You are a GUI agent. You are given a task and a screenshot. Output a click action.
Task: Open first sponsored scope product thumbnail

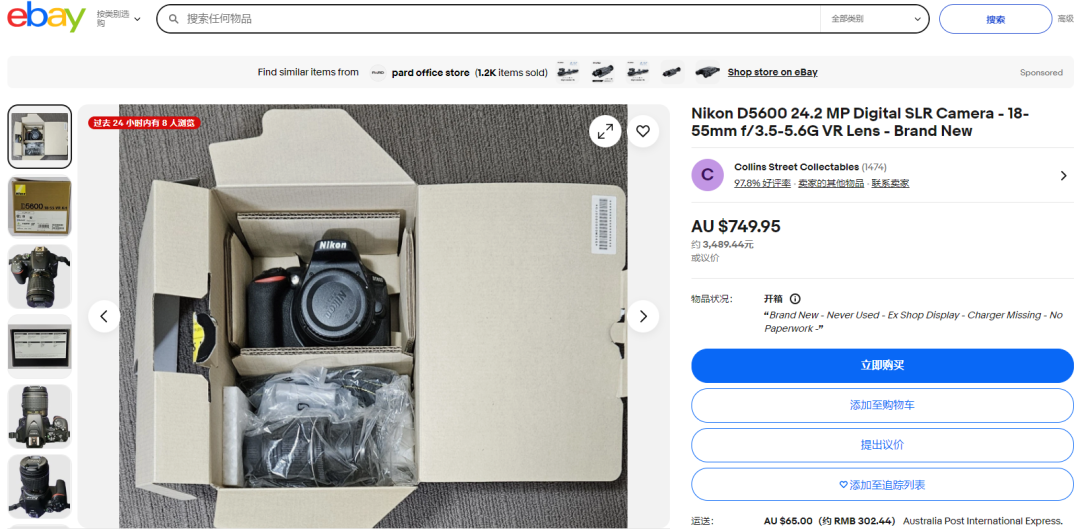[x=568, y=72]
